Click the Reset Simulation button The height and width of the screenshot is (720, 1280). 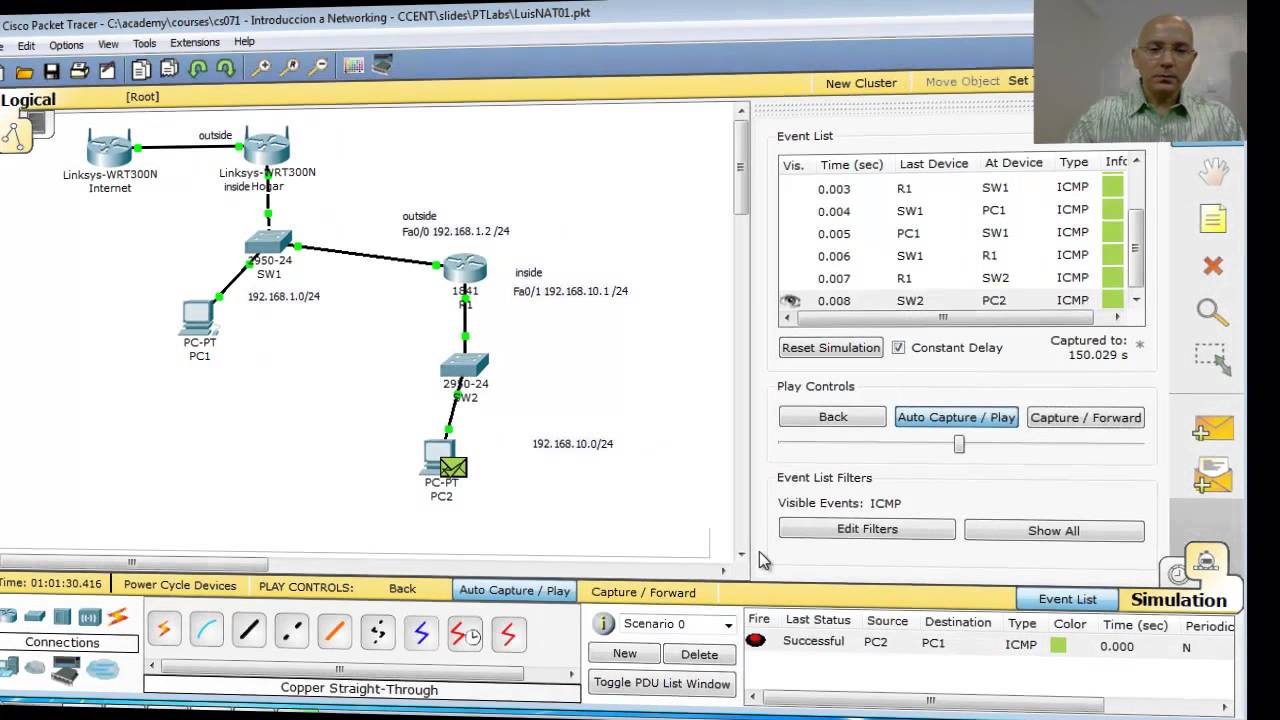[x=831, y=348]
